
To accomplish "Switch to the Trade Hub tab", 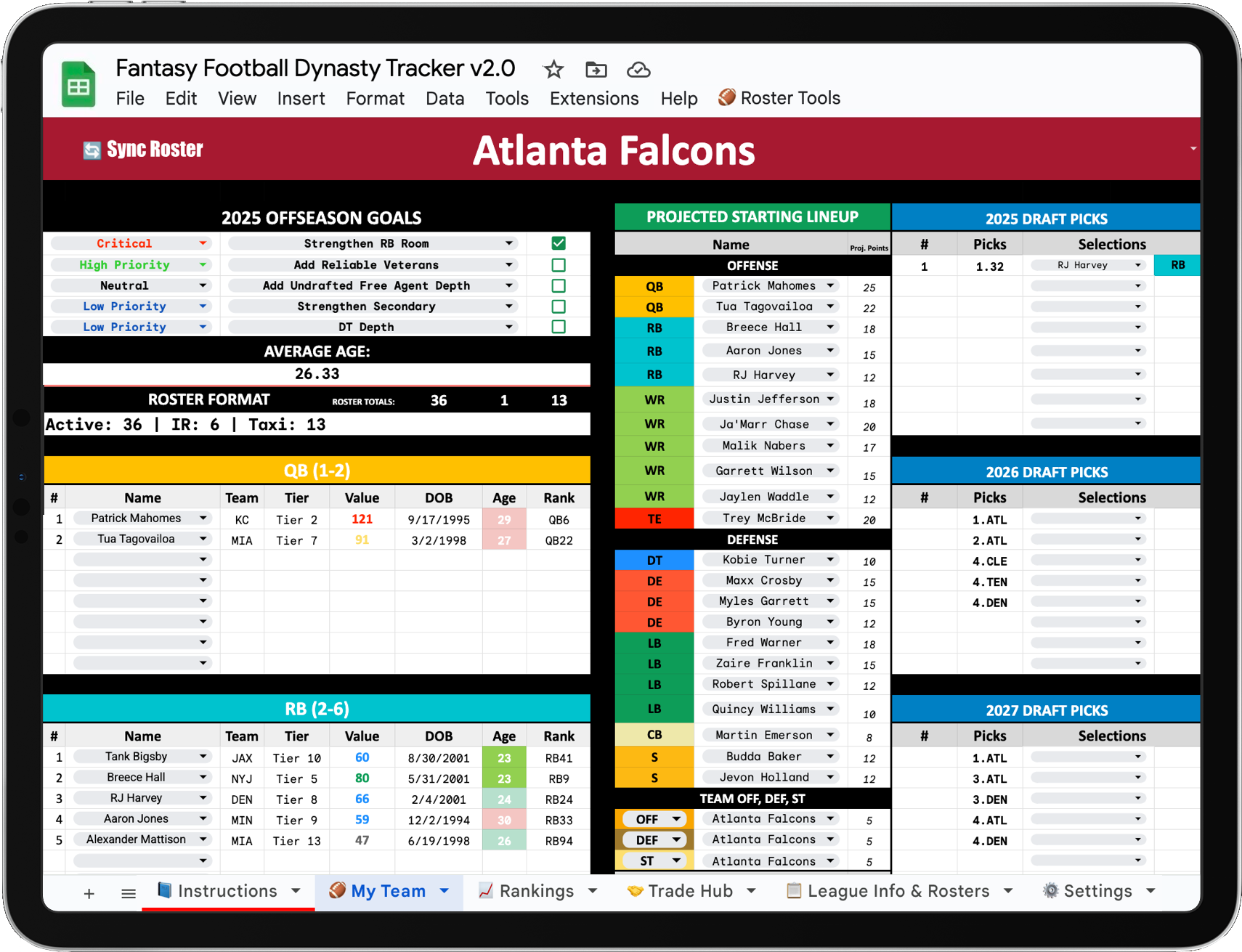I will (x=689, y=891).
